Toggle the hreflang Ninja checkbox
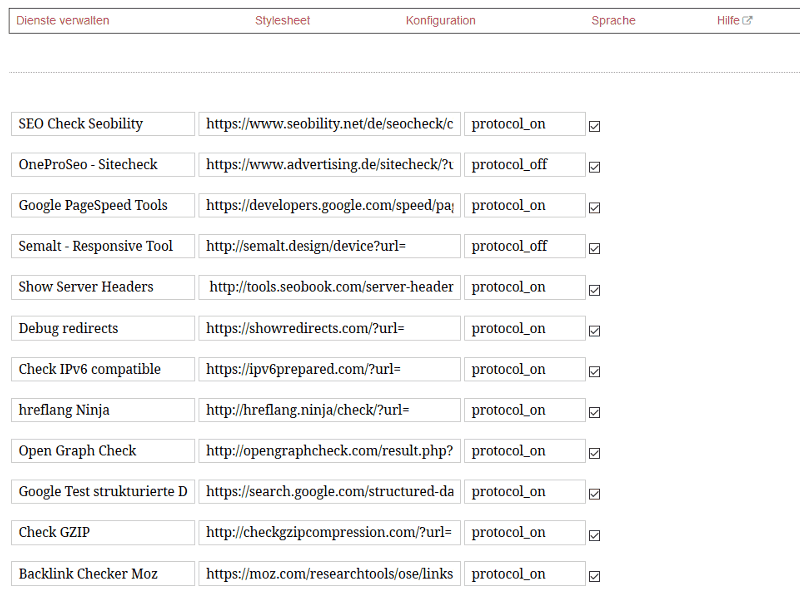The width and height of the screenshot is (800, 600). pyautogui.click(x=594, y=412)
